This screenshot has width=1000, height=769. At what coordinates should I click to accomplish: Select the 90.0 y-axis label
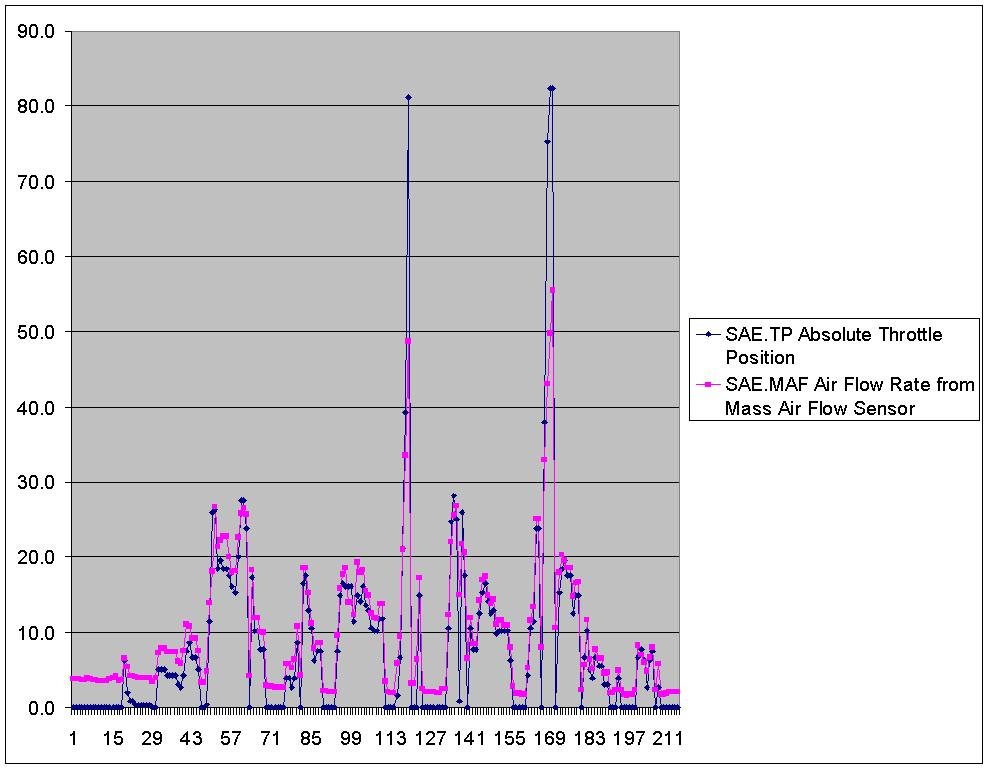36,31
